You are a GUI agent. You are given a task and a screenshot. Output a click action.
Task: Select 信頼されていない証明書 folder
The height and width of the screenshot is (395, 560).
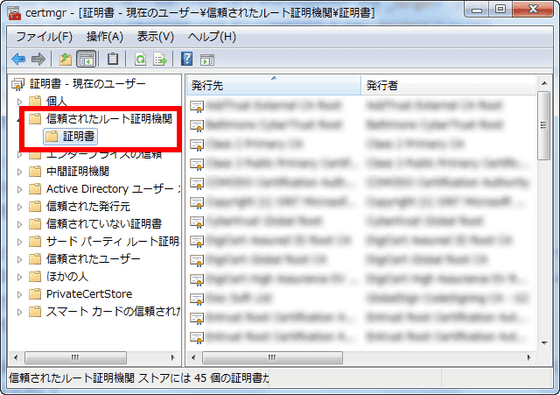[x=104, y=224]
